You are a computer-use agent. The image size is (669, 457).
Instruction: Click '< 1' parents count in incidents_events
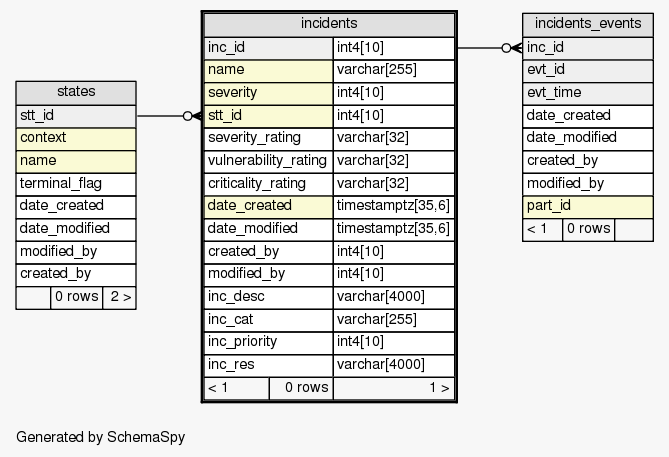click(x=542, y=229)
